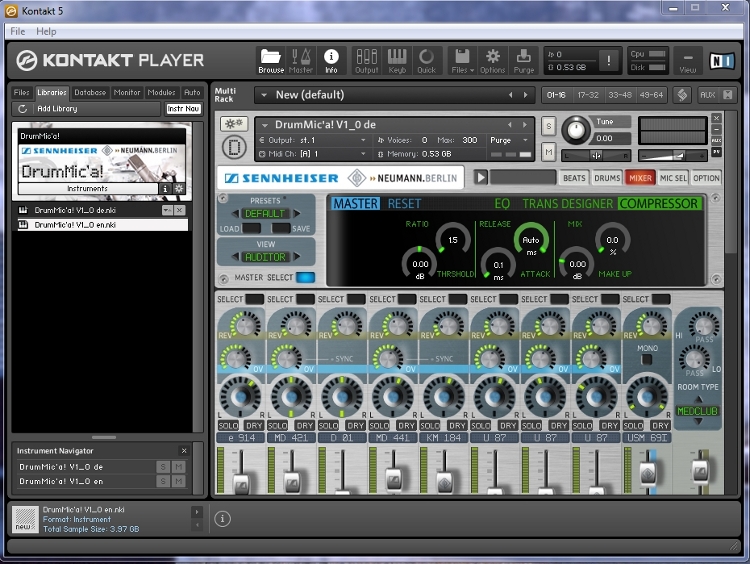
Task: Open the multi preset dropdown arrow
Action: (x=264, y=95)
